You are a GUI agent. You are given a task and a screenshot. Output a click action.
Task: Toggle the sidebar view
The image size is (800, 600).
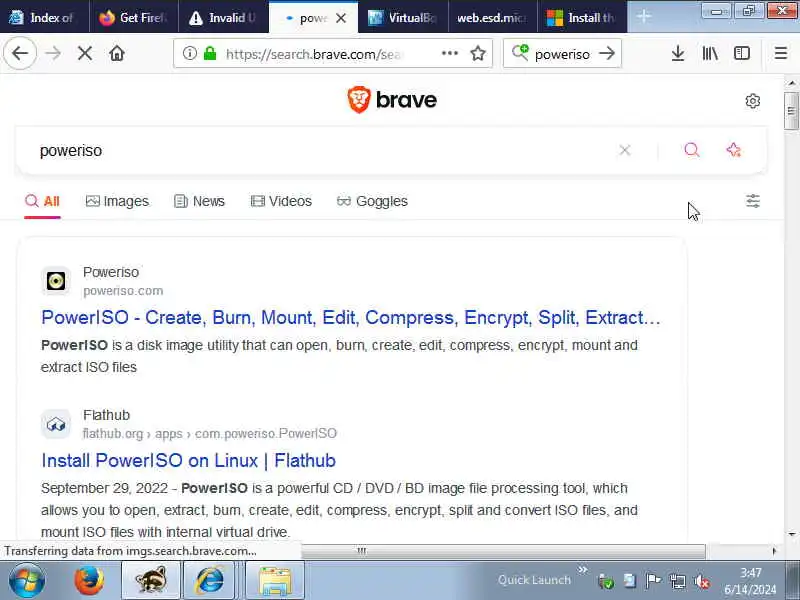741,53
